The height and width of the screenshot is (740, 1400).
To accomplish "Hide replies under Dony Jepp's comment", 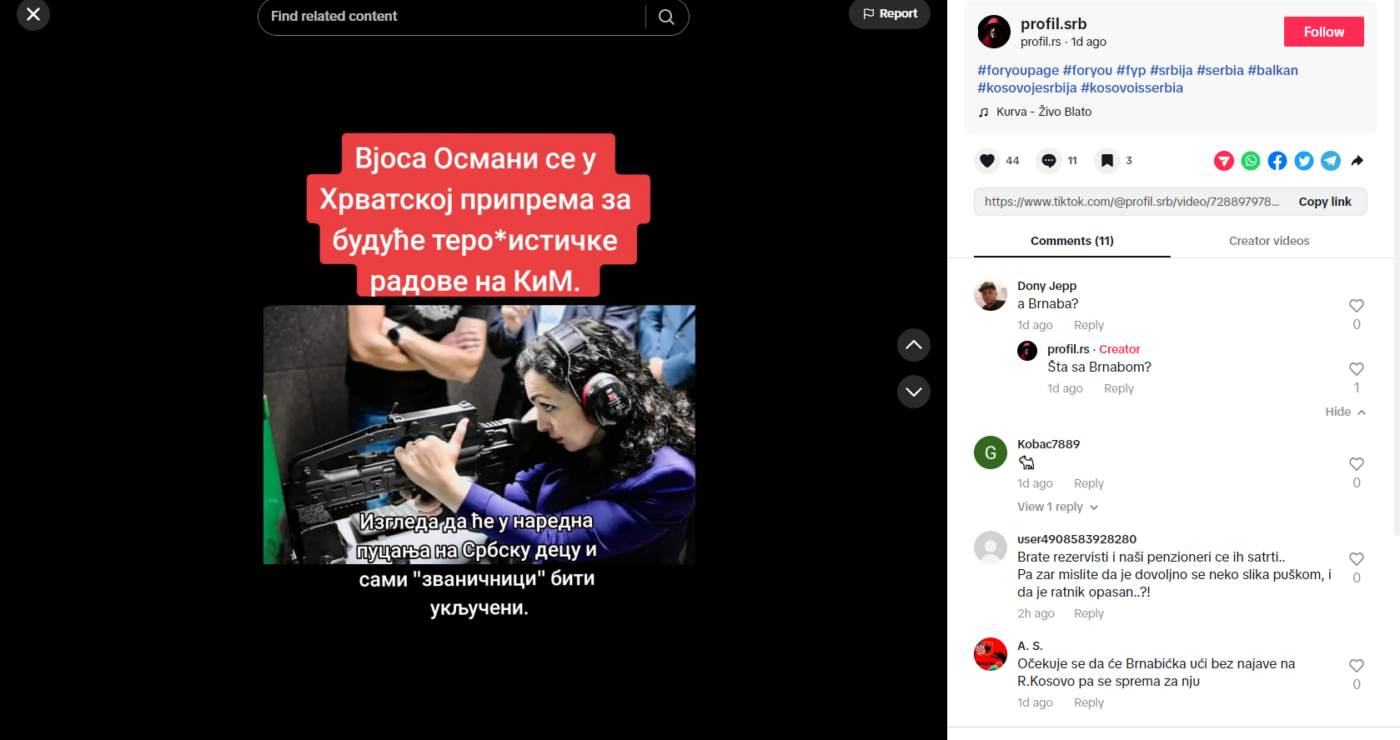I will click(1345, 412).
